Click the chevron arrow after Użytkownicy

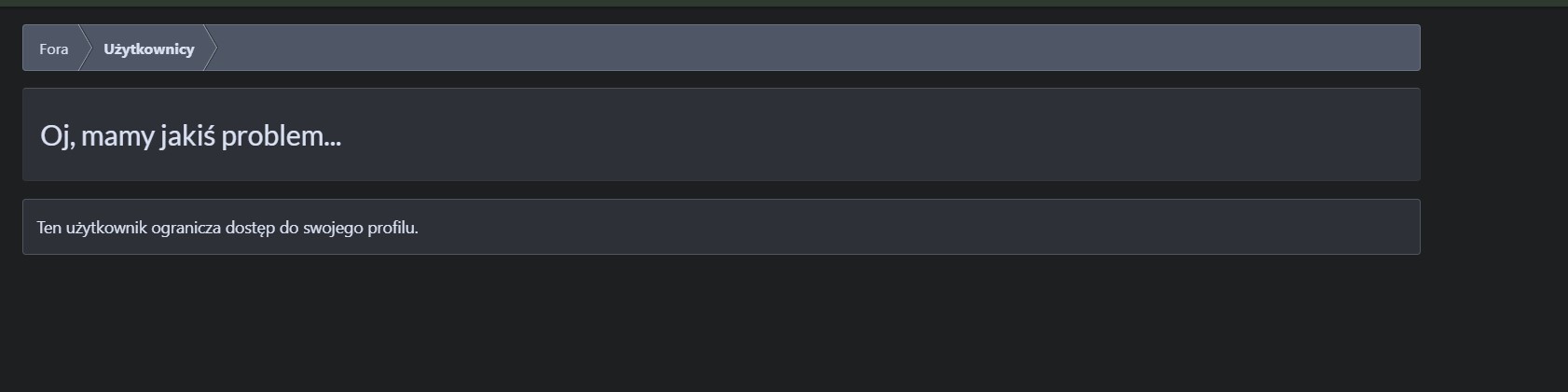click(210, 49)
